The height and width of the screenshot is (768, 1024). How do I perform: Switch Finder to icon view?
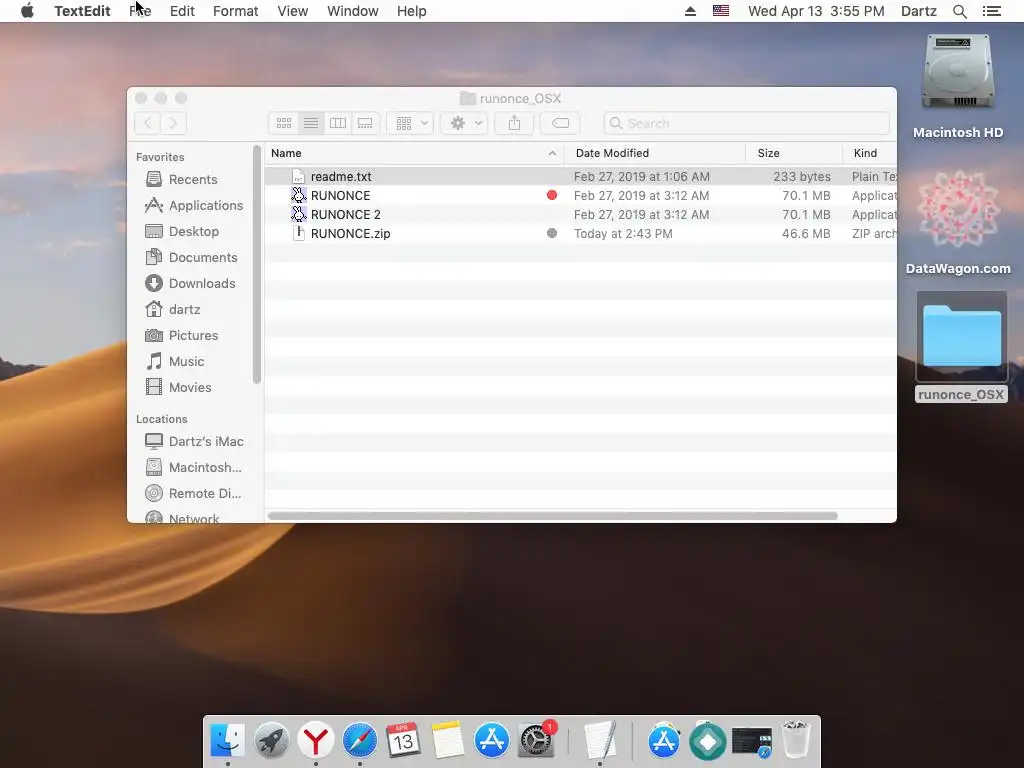(283, 123)
